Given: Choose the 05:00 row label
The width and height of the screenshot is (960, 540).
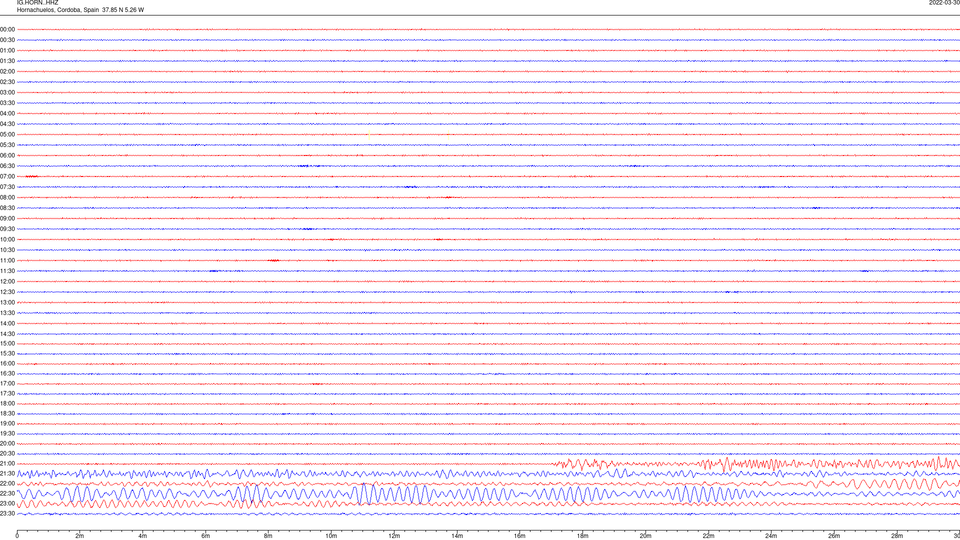Looking at the screenshot, I should tap(7, 135).
